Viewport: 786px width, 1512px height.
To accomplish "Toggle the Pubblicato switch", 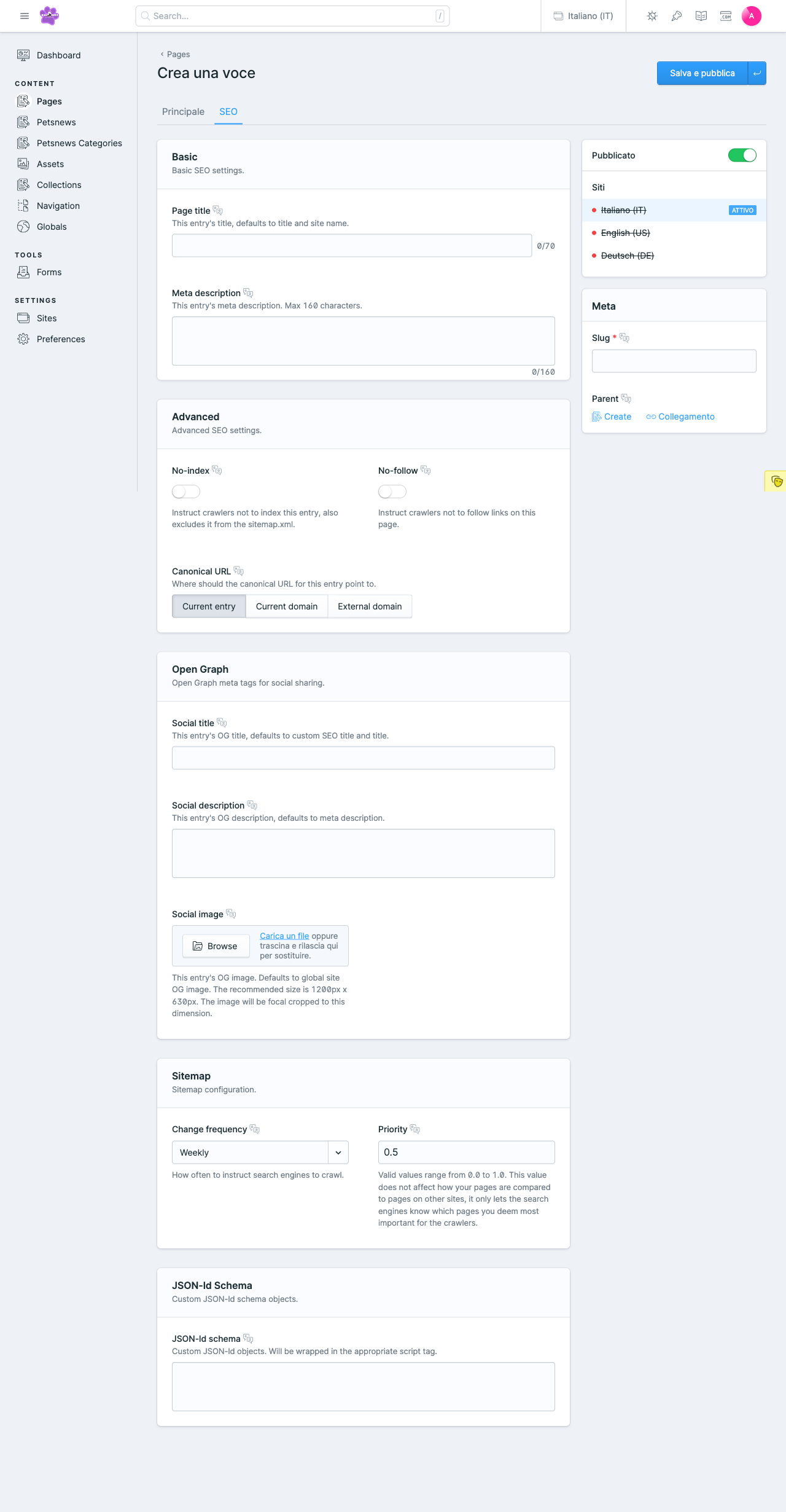I will tap(742, 155).
